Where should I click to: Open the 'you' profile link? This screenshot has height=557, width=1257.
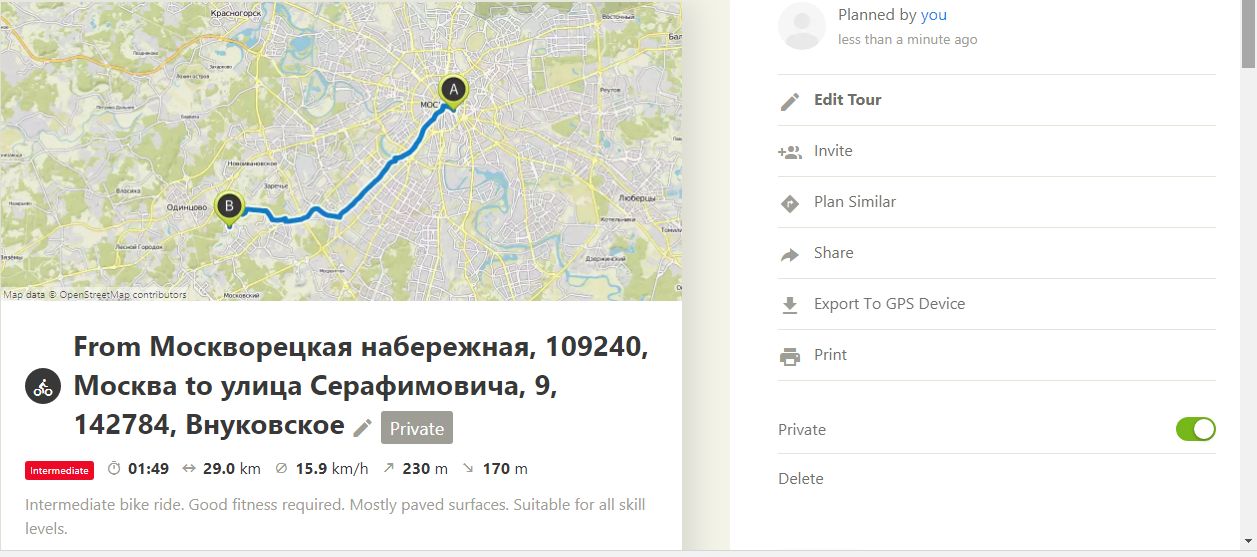(x=934, y=15)
